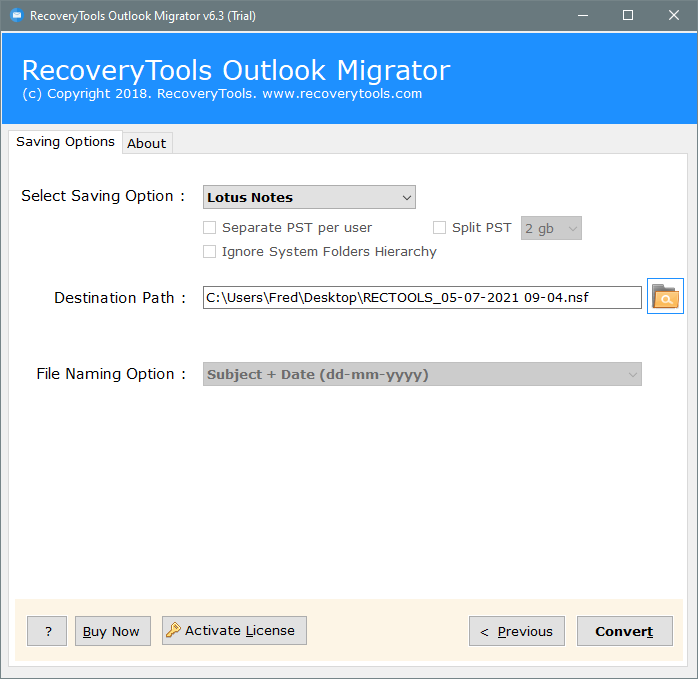Check Ignore System Folders Hierarchy

tap(210, 252)
